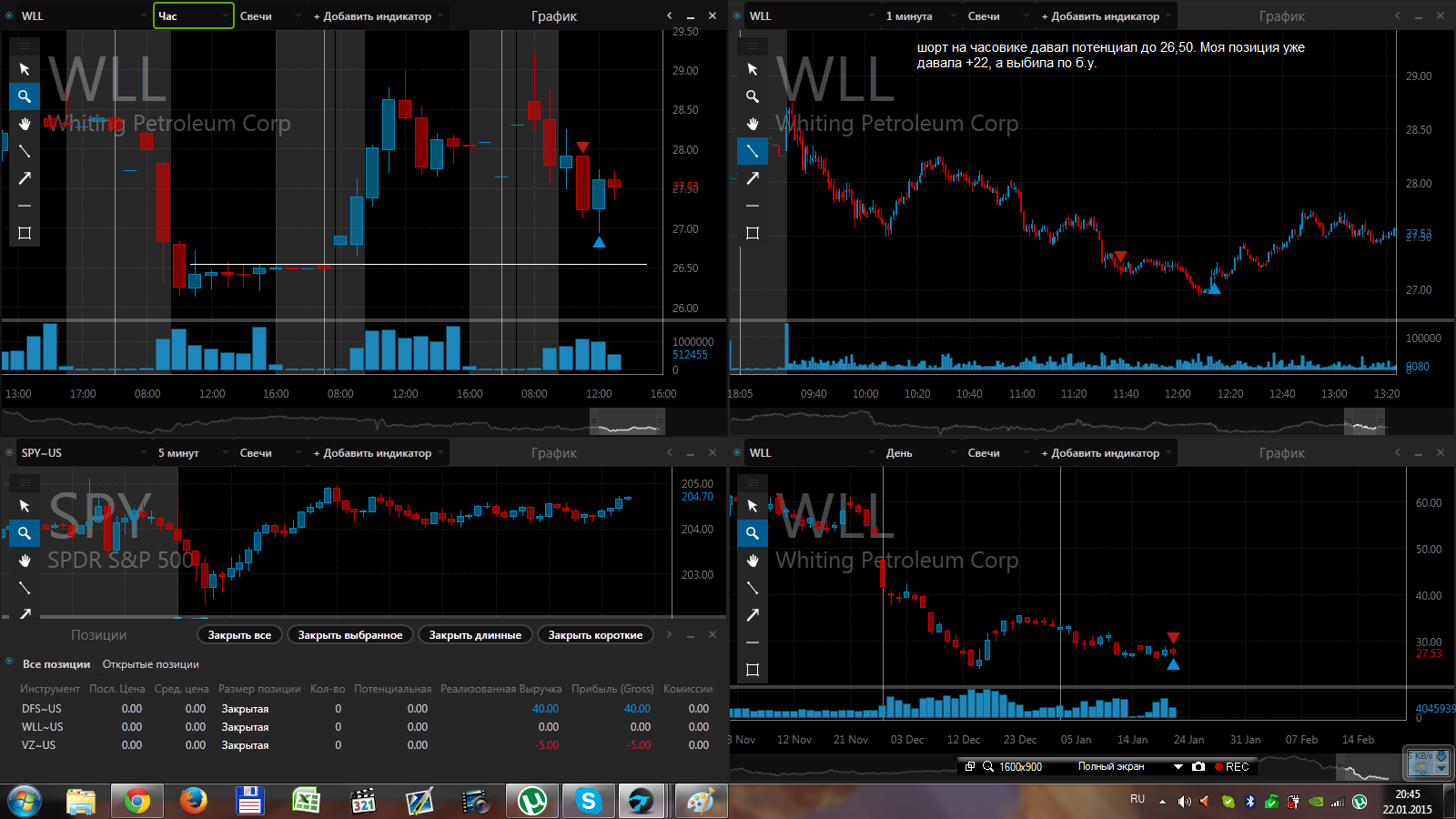Viewport: 1456px width, 819px height.
Task: Select arrow drawing tool in WLL hourly chart
Action: click(x=25, y=178)
